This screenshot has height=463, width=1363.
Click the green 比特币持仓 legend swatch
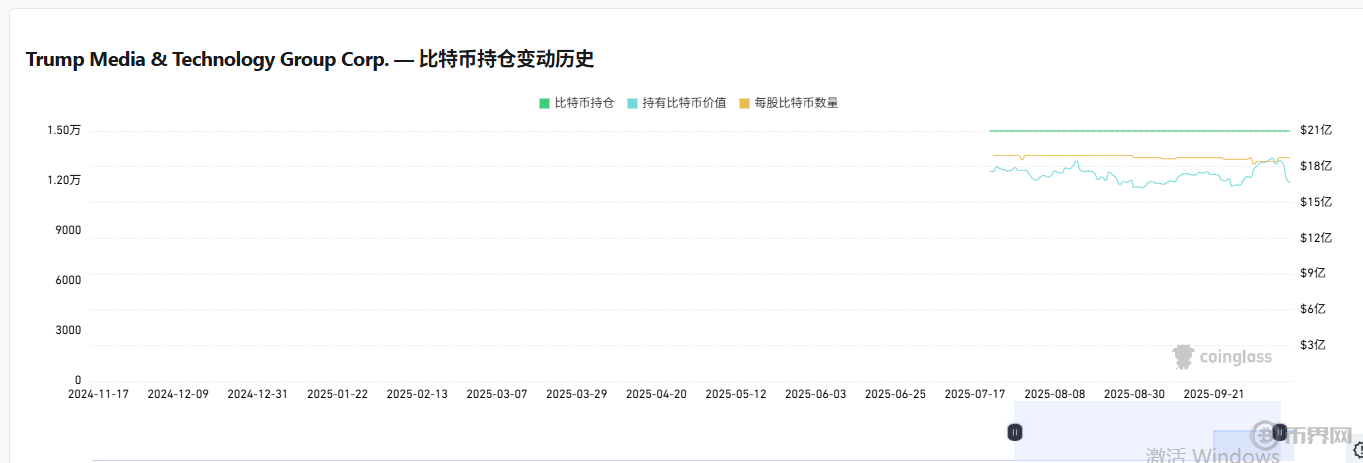[x=545, y=103]
